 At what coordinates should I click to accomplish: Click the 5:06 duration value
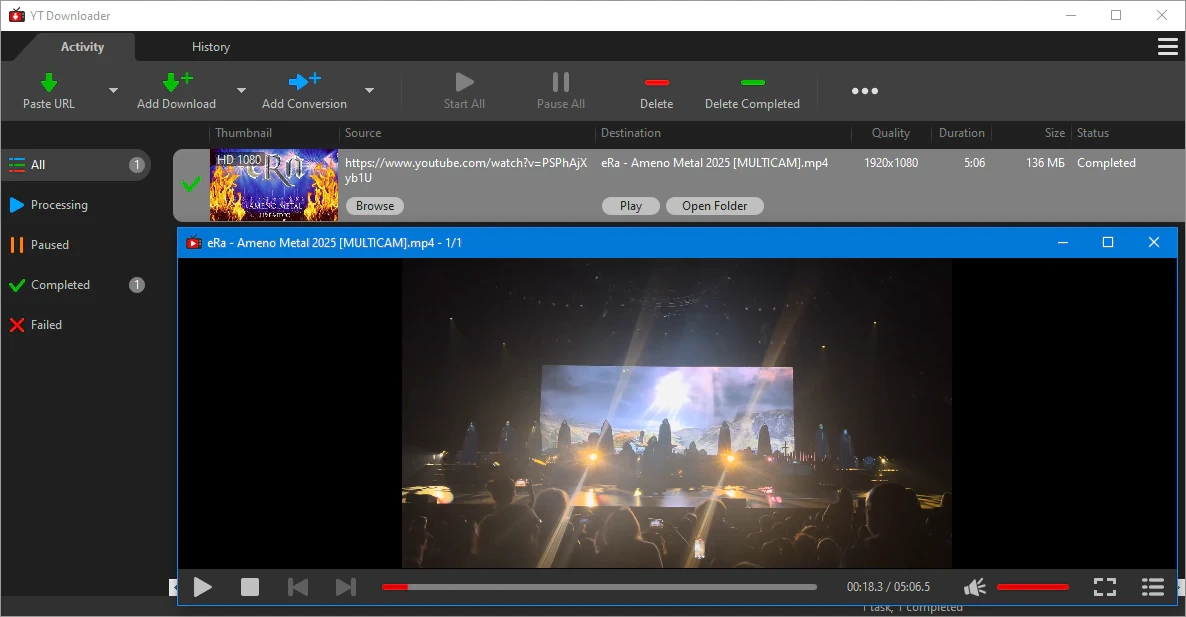974,163
